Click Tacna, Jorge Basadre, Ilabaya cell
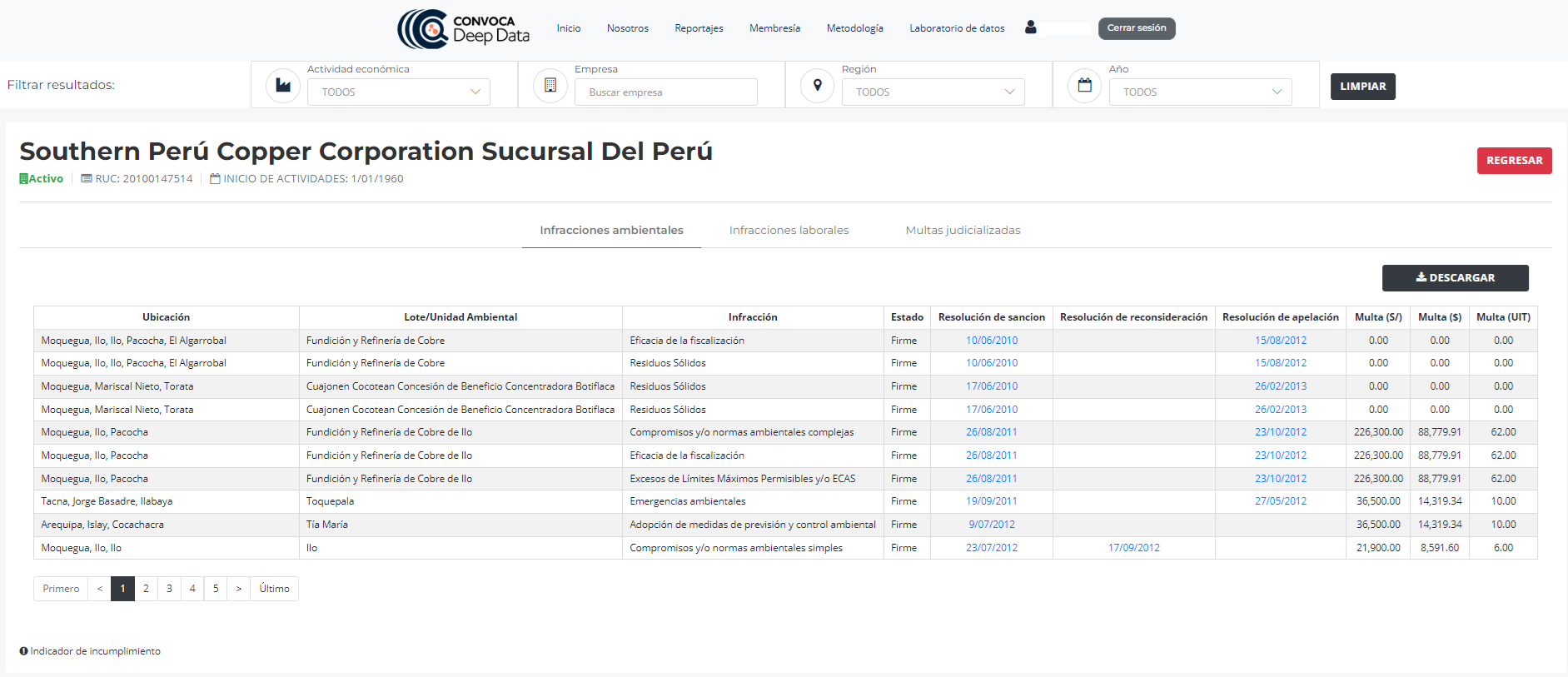Image resolution: width=1568 pixels, height=677 pixels. pyautogui.click(x=166, y=501)
